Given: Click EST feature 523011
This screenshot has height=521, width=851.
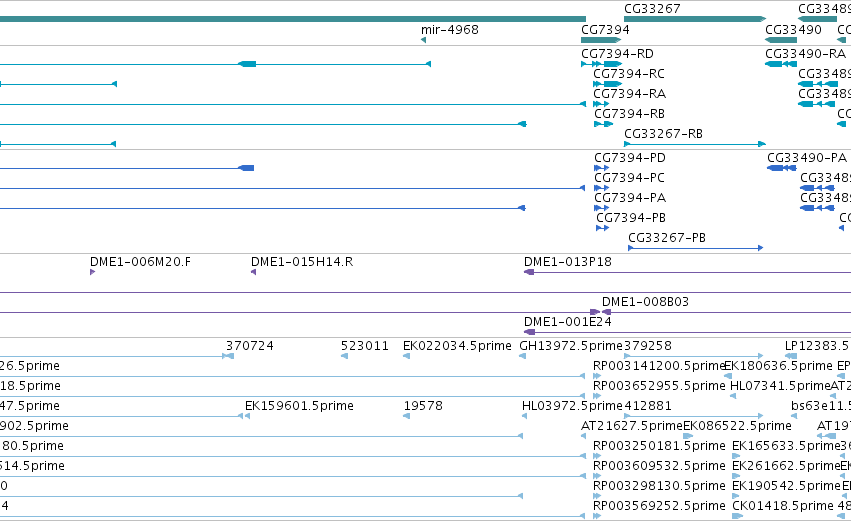Looking at the screenshot, I should (365, 346).
